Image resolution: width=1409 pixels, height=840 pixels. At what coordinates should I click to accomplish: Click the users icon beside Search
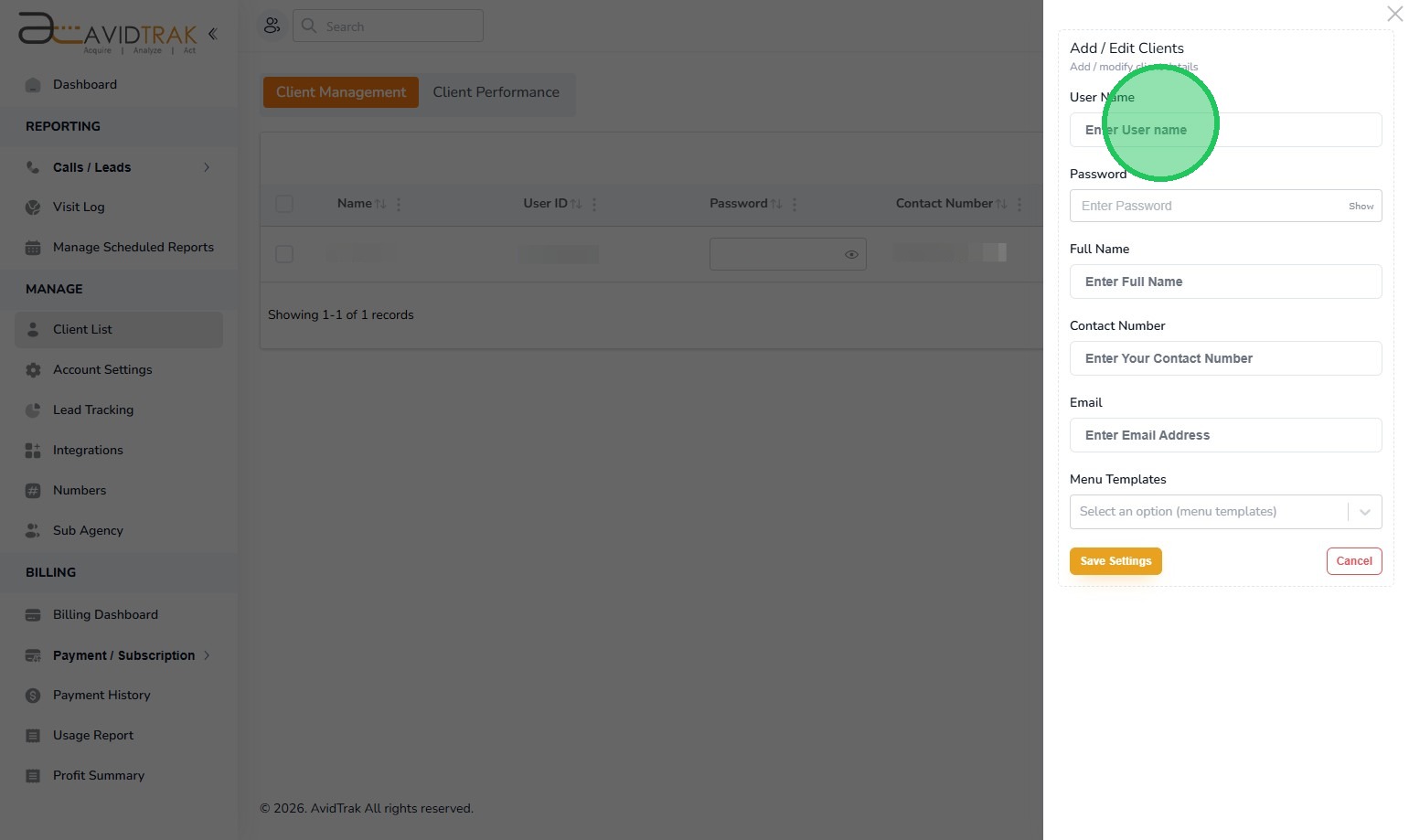(x=272, y=26)
